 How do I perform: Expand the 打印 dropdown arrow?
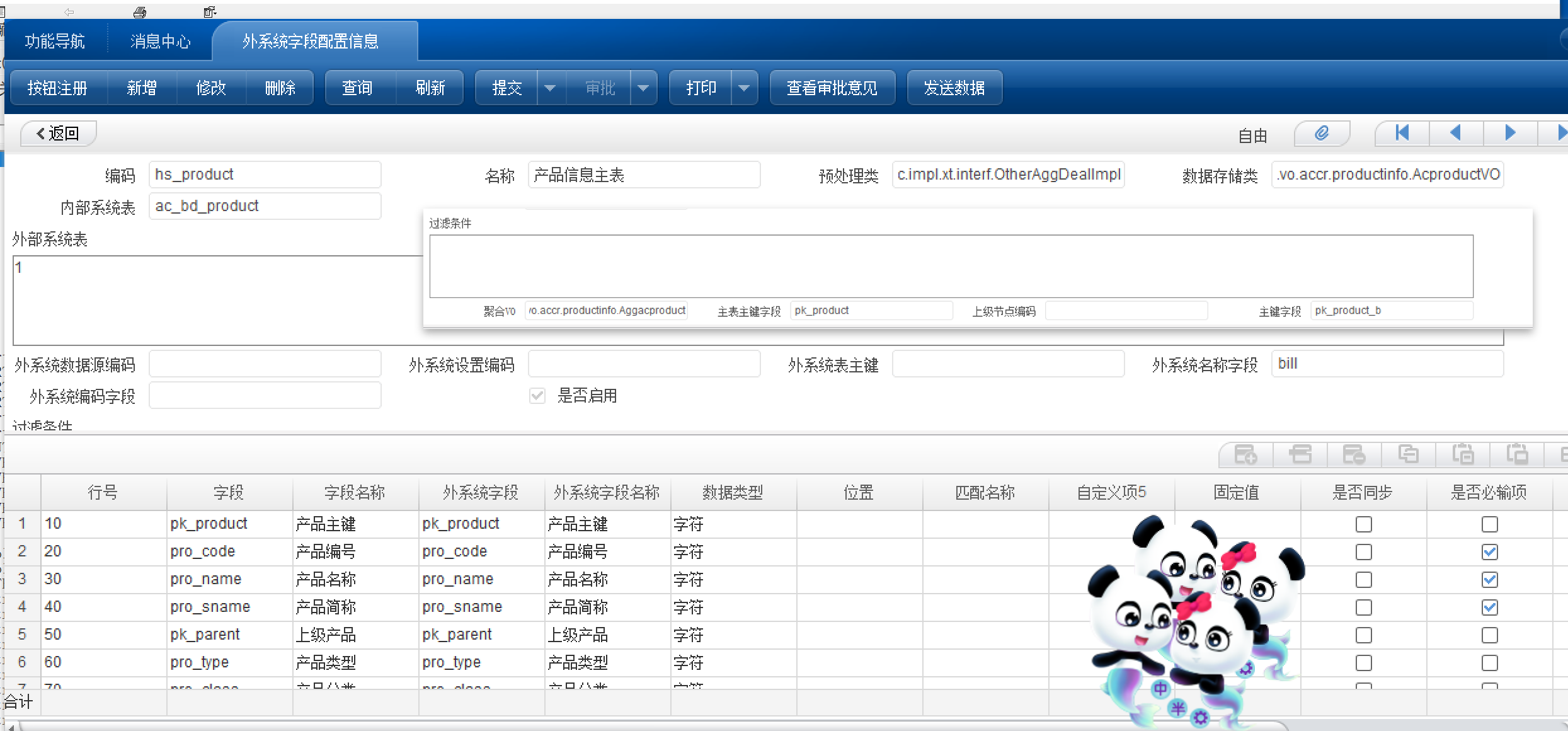pos(744,88)
